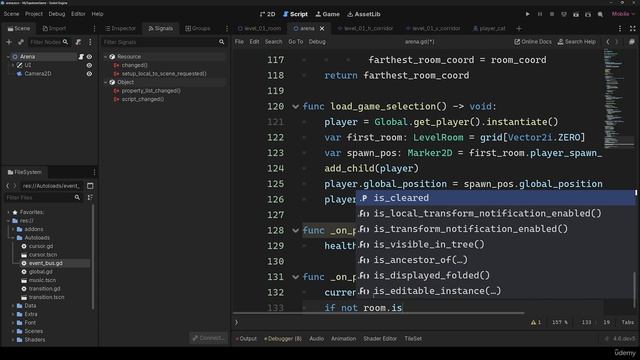Toggle distraction-free mode icon
Image resolution: width=640 pixels, height=360 pixels.
coord(632,29)
